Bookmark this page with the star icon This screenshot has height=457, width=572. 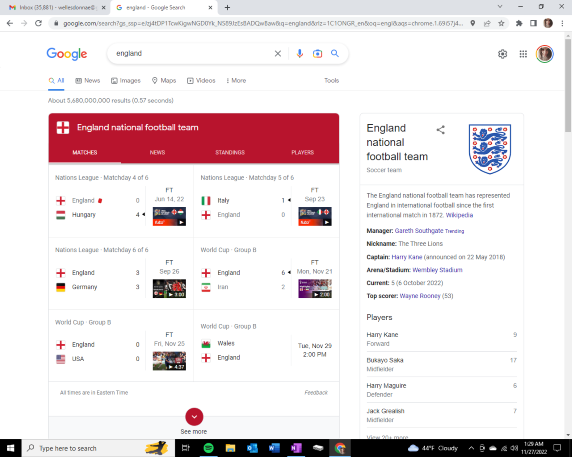502,23
